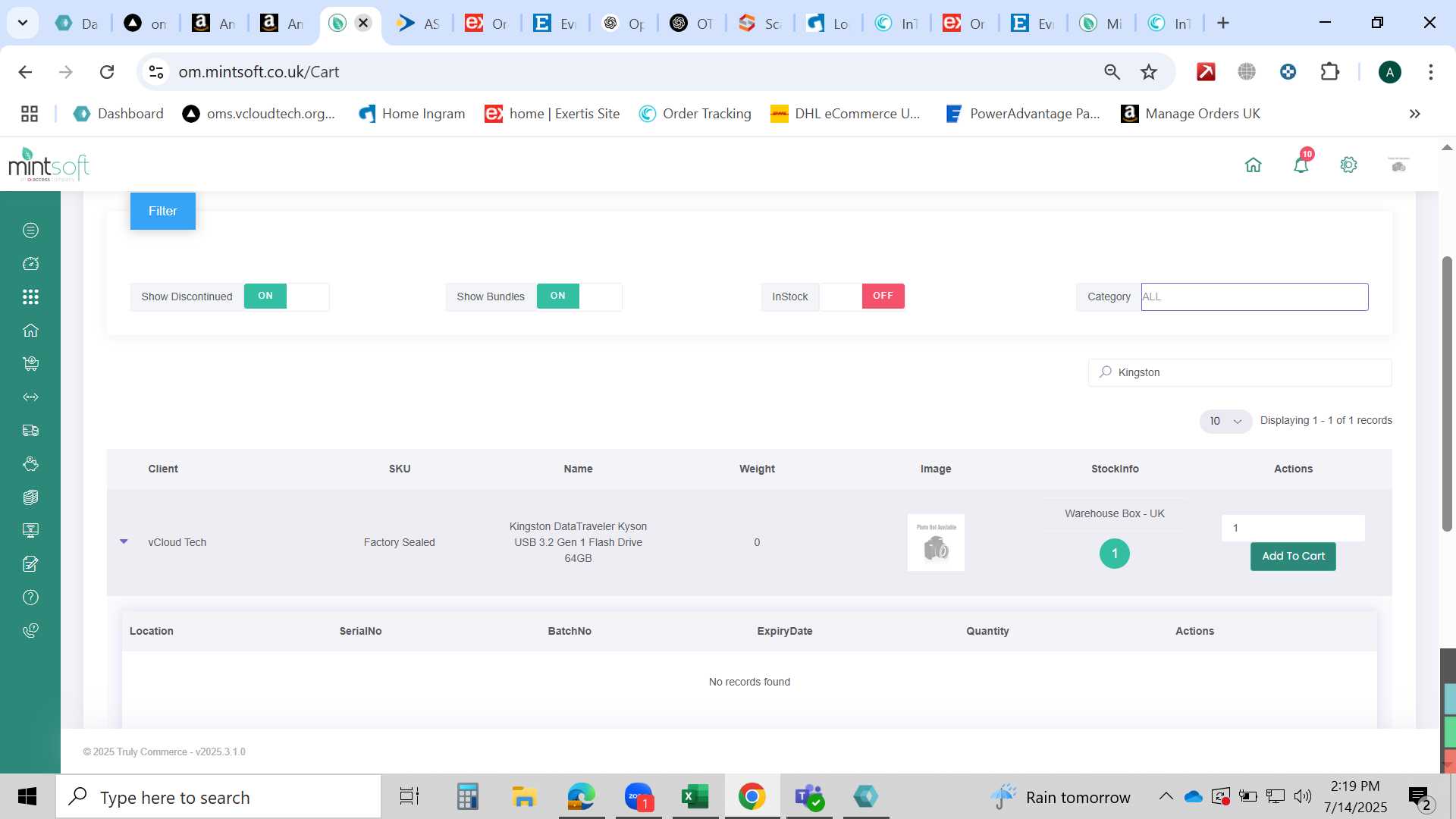
Task: Open Microsoft Teams from the taskbar
Action: coord(808,797)
